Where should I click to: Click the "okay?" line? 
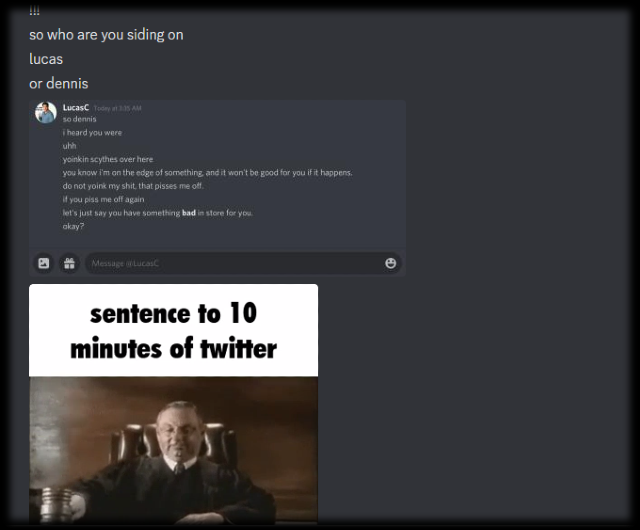tap(73, 226)
